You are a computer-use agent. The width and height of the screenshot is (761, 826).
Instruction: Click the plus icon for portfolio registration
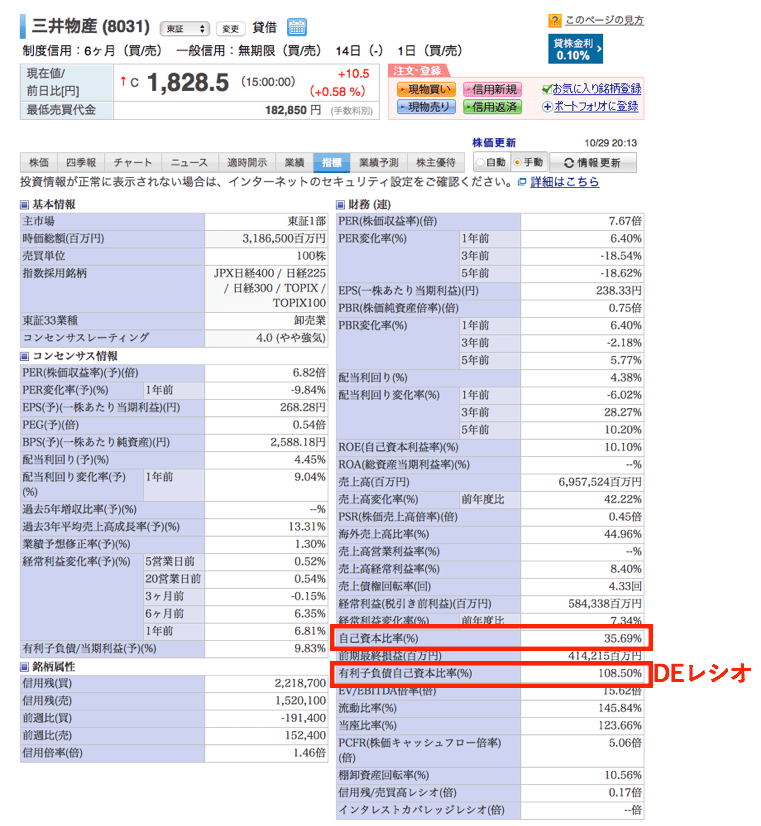(547, 106)
